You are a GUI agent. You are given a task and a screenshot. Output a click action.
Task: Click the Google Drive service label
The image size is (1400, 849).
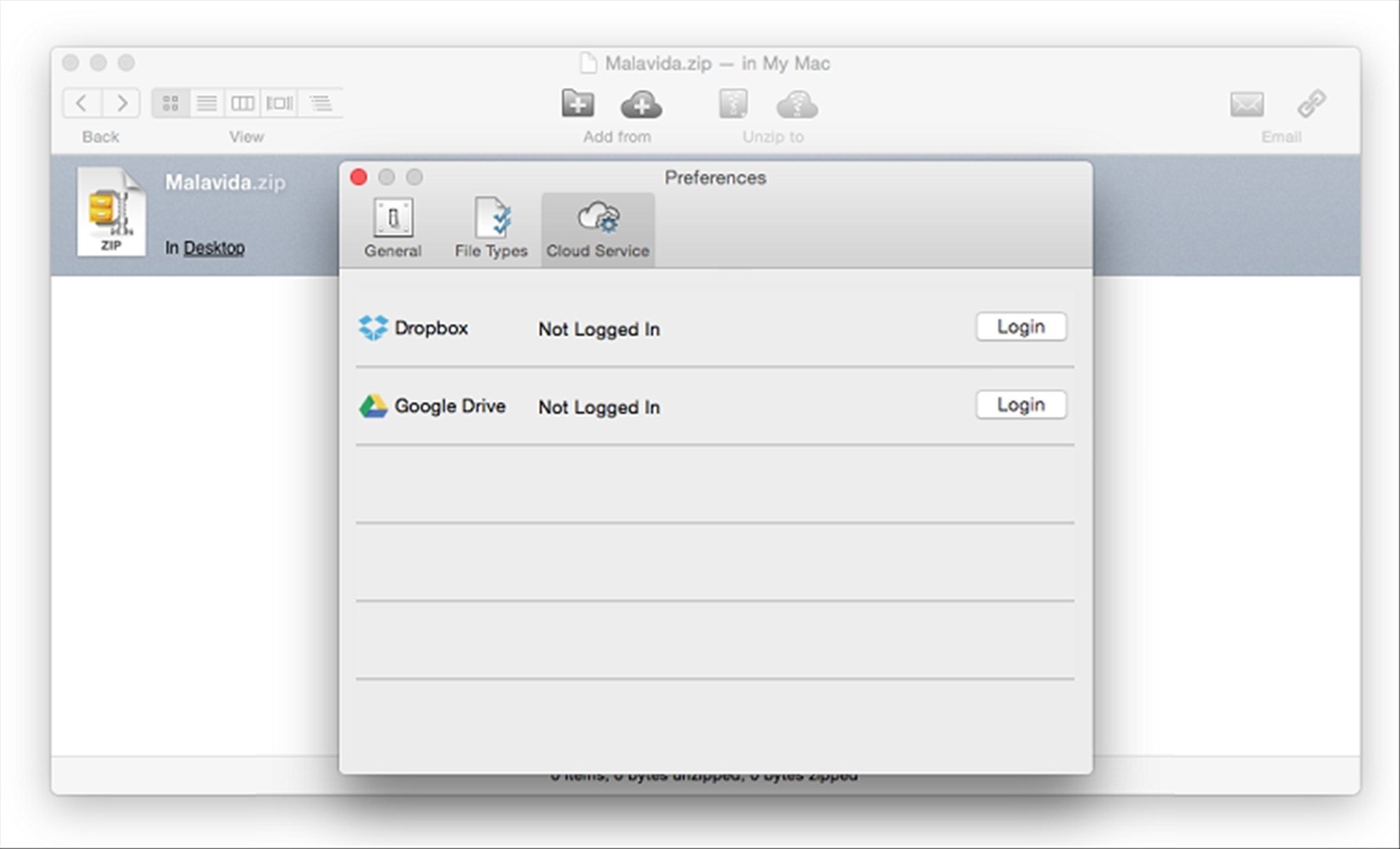point(450,406)
